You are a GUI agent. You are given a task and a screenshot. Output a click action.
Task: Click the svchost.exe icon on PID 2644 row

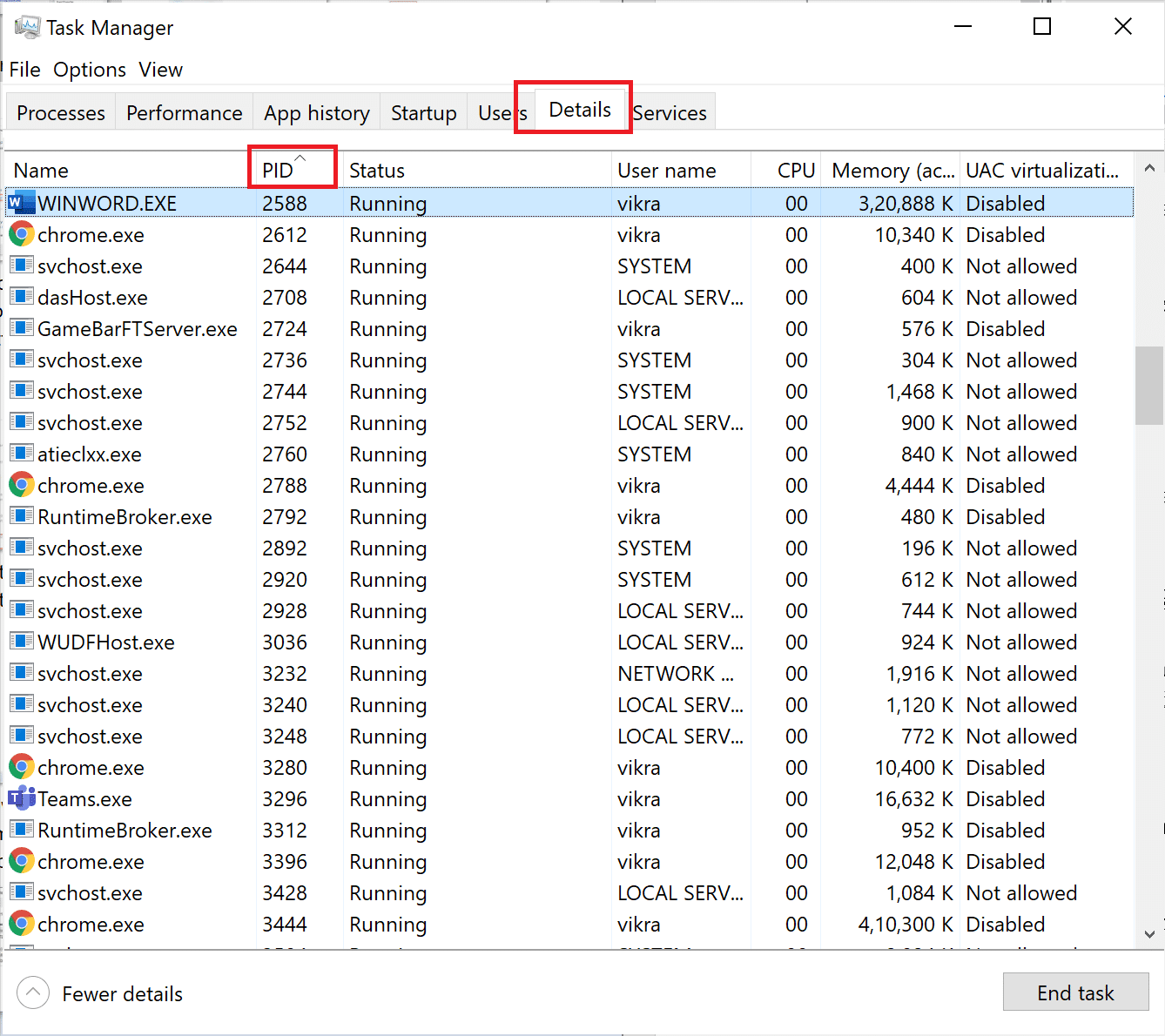click(20, 266)
